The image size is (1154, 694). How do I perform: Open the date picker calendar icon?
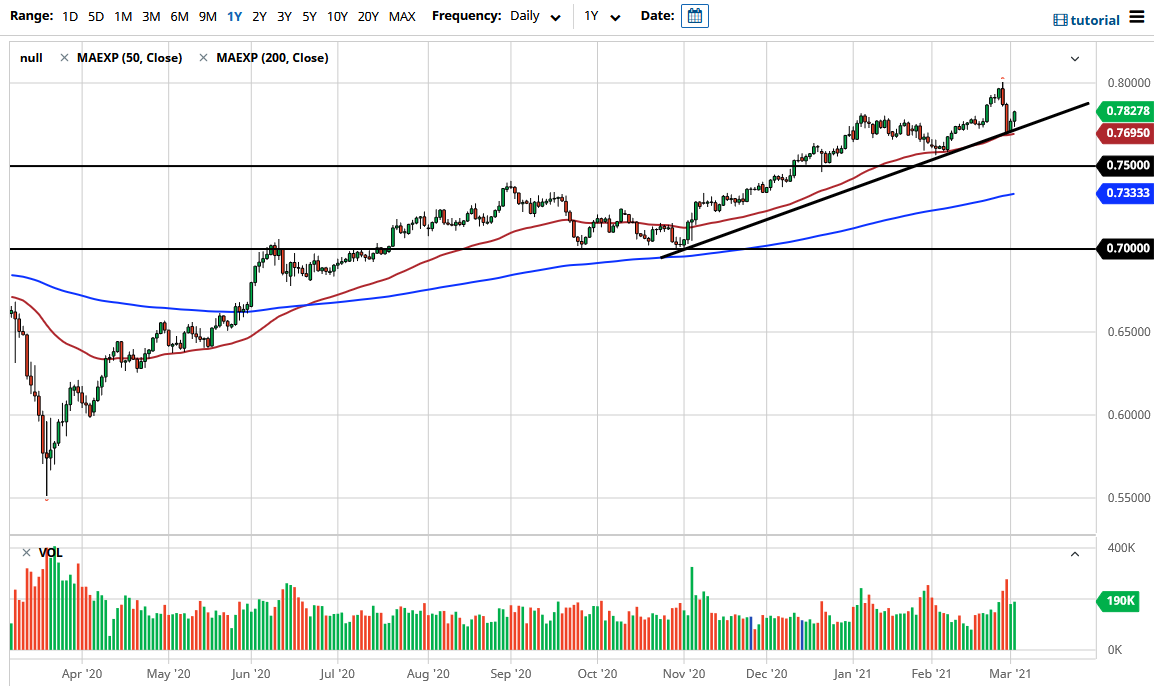click(x=695, y=16)
